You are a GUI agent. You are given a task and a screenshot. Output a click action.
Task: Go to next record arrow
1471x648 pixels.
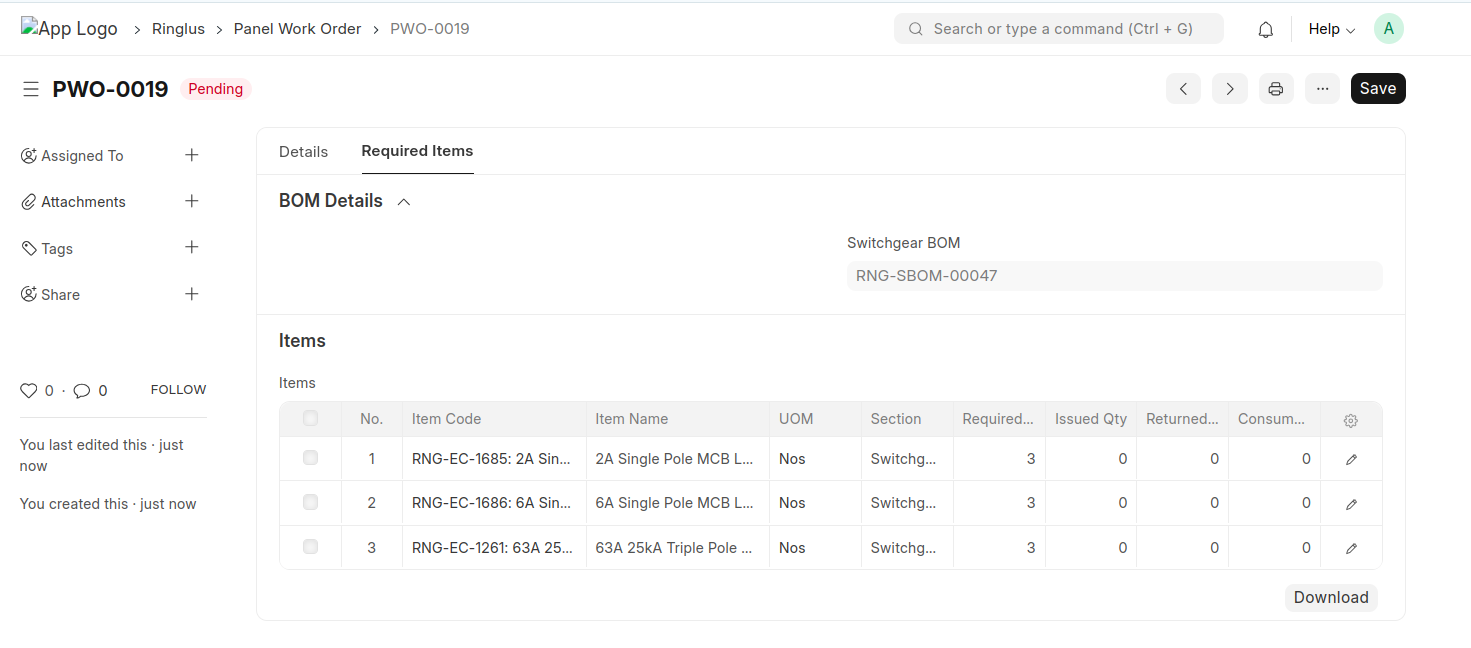pyautogui.click(x=1229, y=89)
